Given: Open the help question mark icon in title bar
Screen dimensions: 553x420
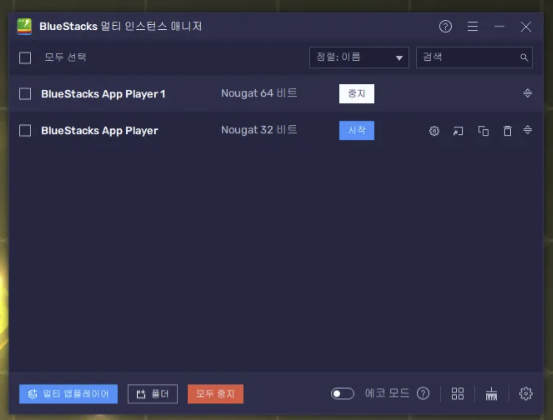Looking at the screenshot, I should [x=445, y=26].
